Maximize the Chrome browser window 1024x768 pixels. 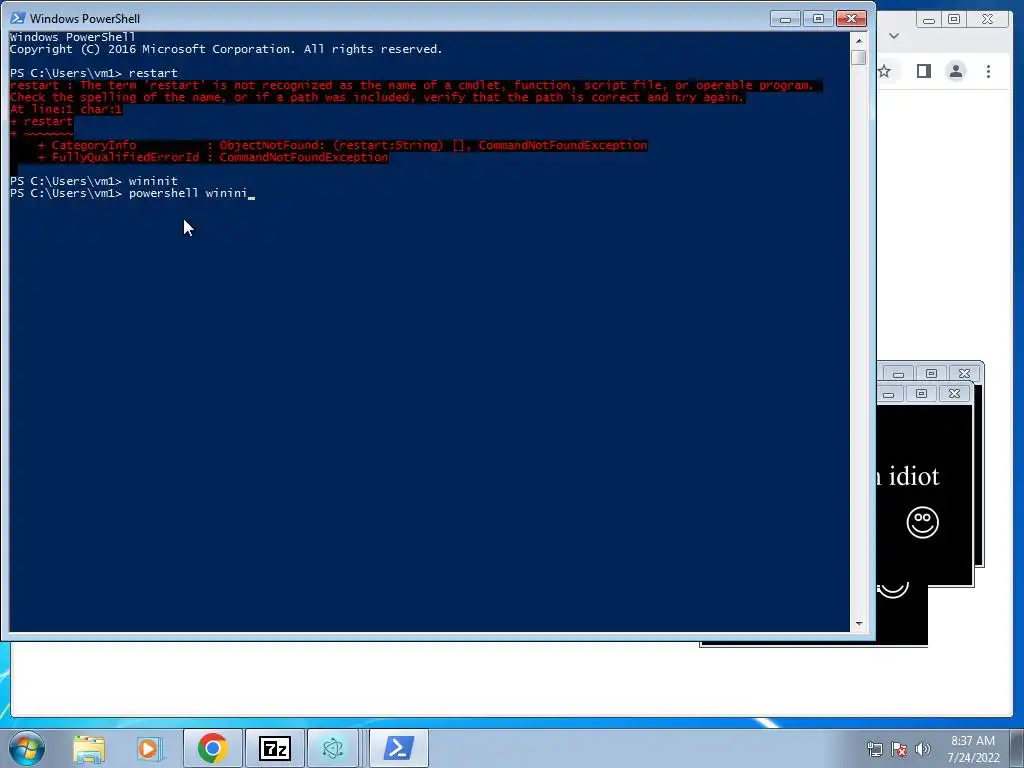(x=954, y=20)
